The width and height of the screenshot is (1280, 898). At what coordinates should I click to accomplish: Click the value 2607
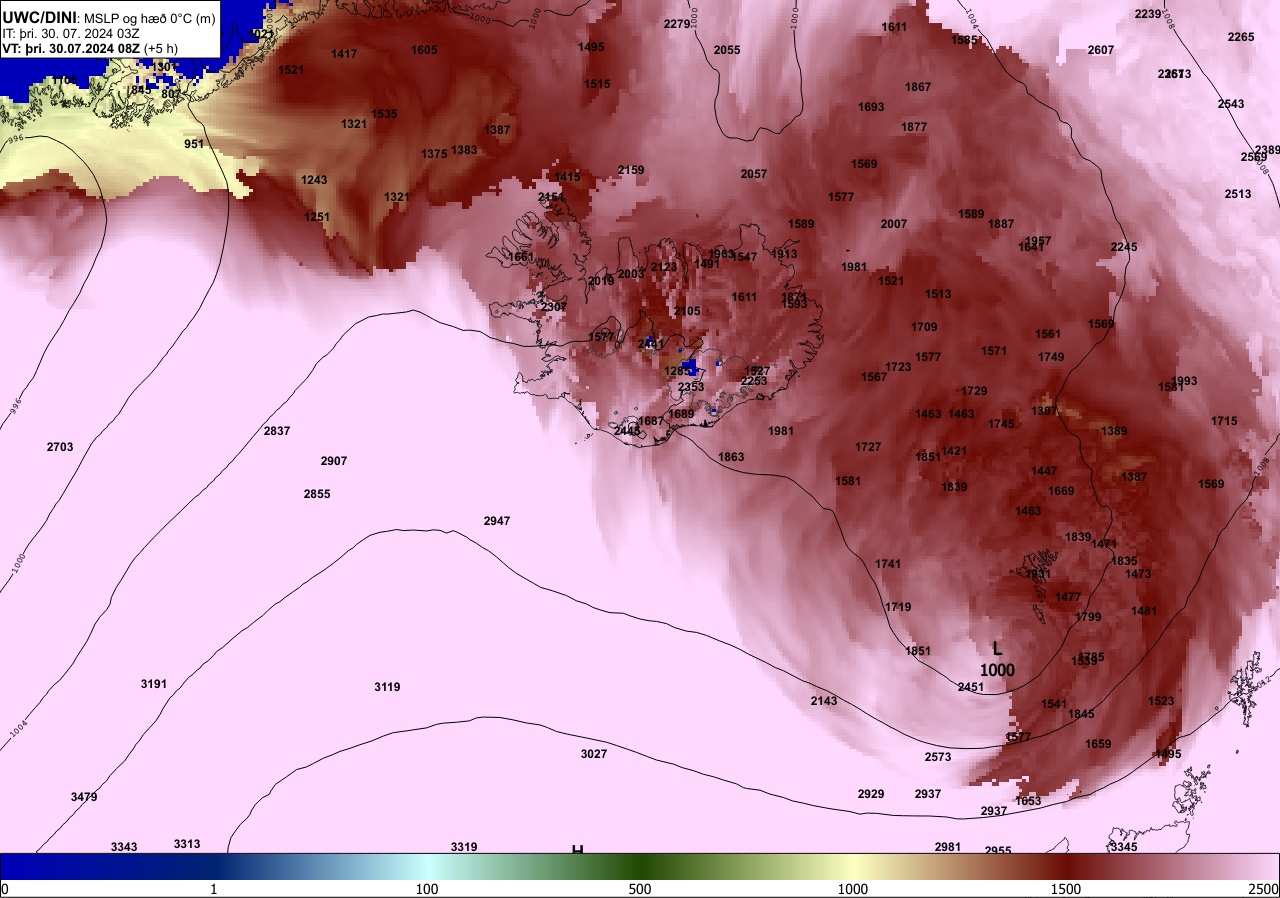click(1100, 50)
